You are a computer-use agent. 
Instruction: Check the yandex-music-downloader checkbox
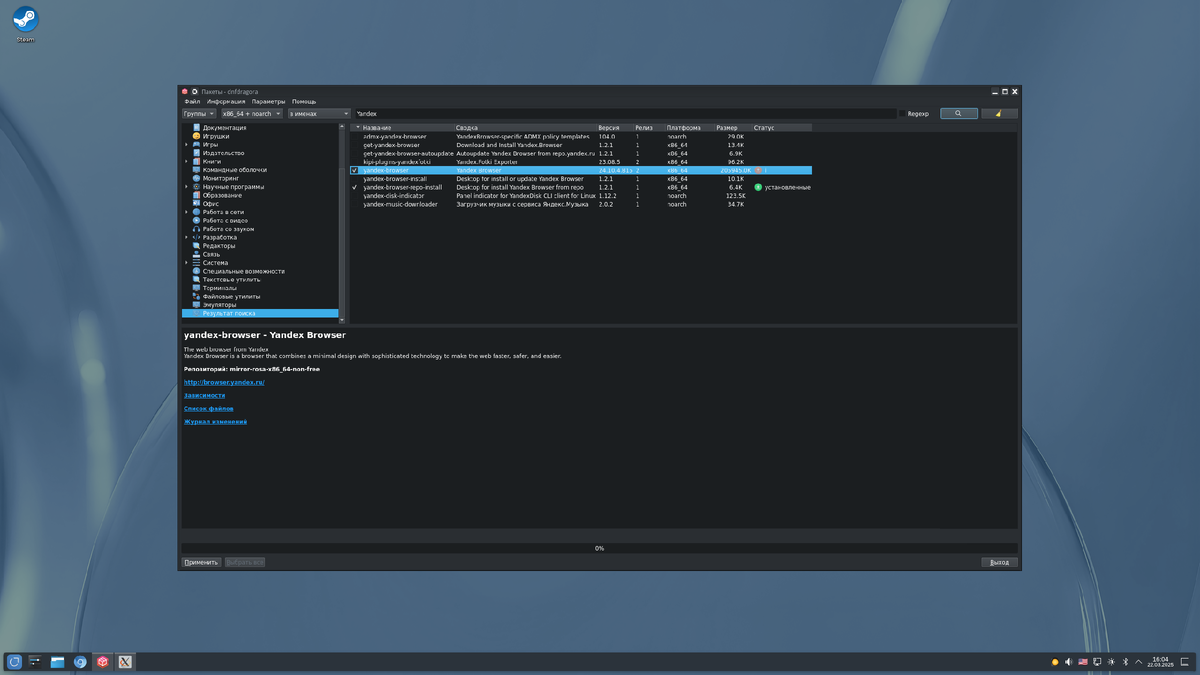point(354,204)
